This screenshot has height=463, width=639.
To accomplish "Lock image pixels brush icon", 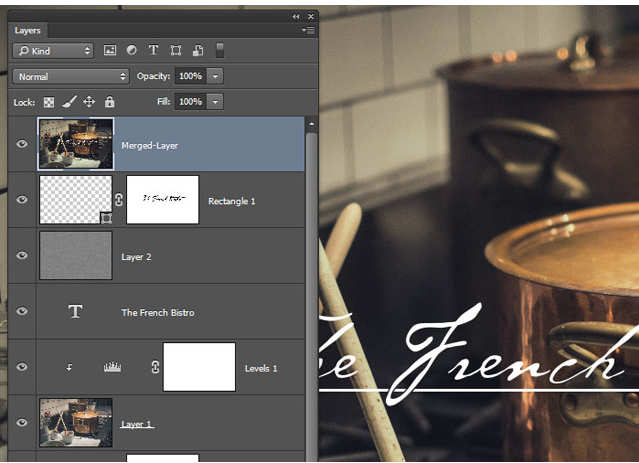I will (x=69, y=101).
